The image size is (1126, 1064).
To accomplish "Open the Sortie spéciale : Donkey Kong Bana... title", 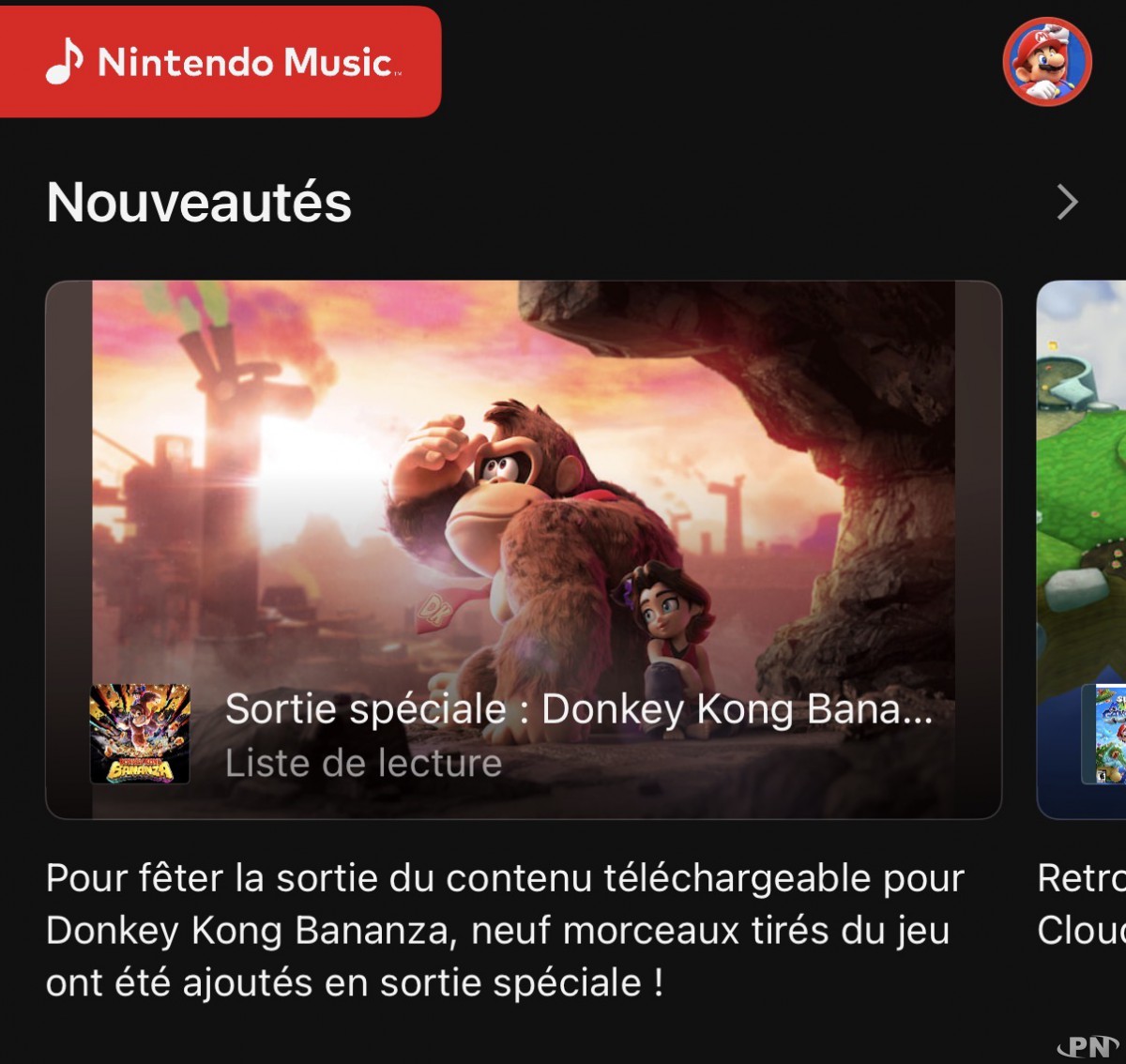I will [x=579, y=709].
